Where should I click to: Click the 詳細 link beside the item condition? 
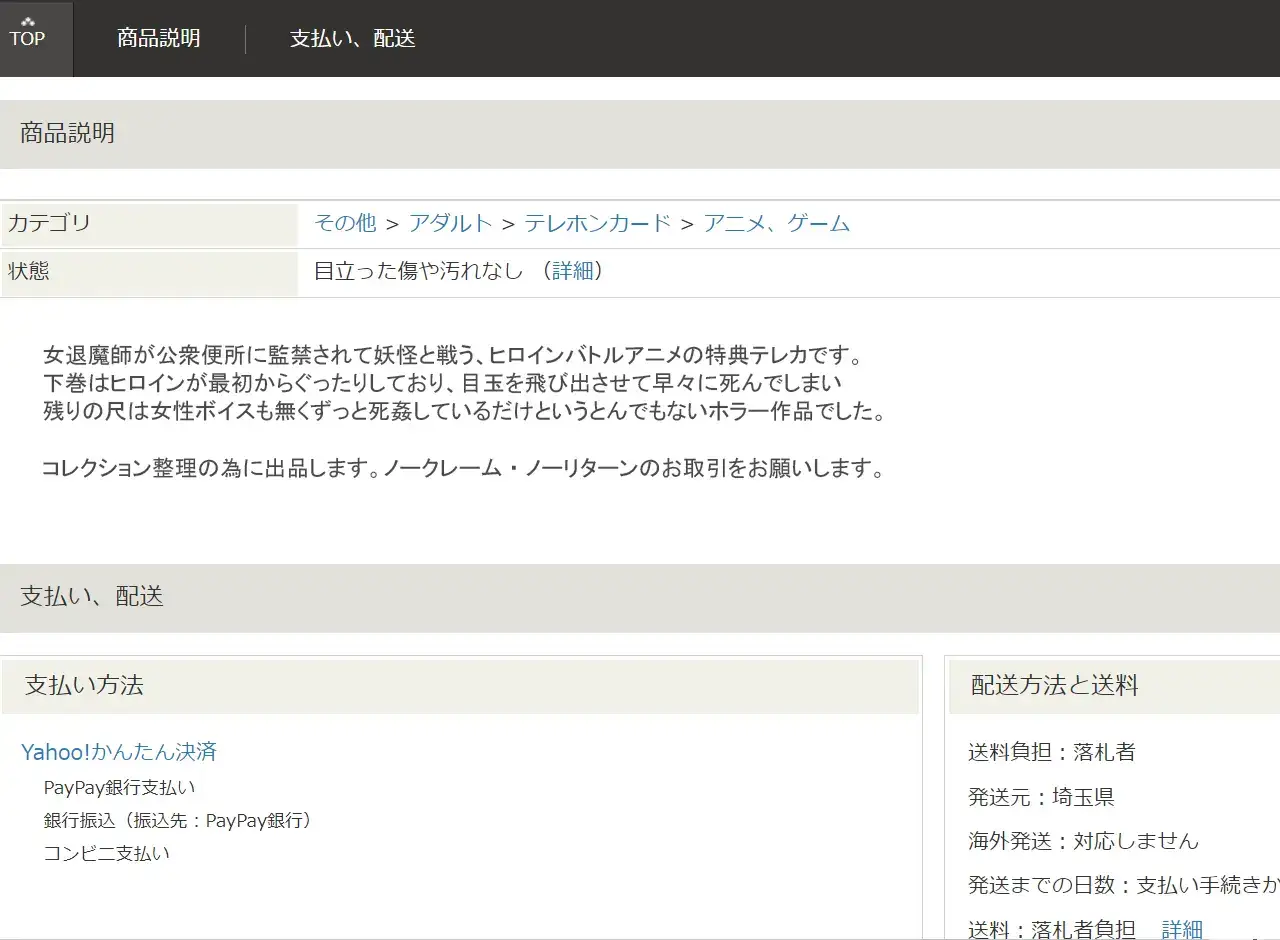572,271
